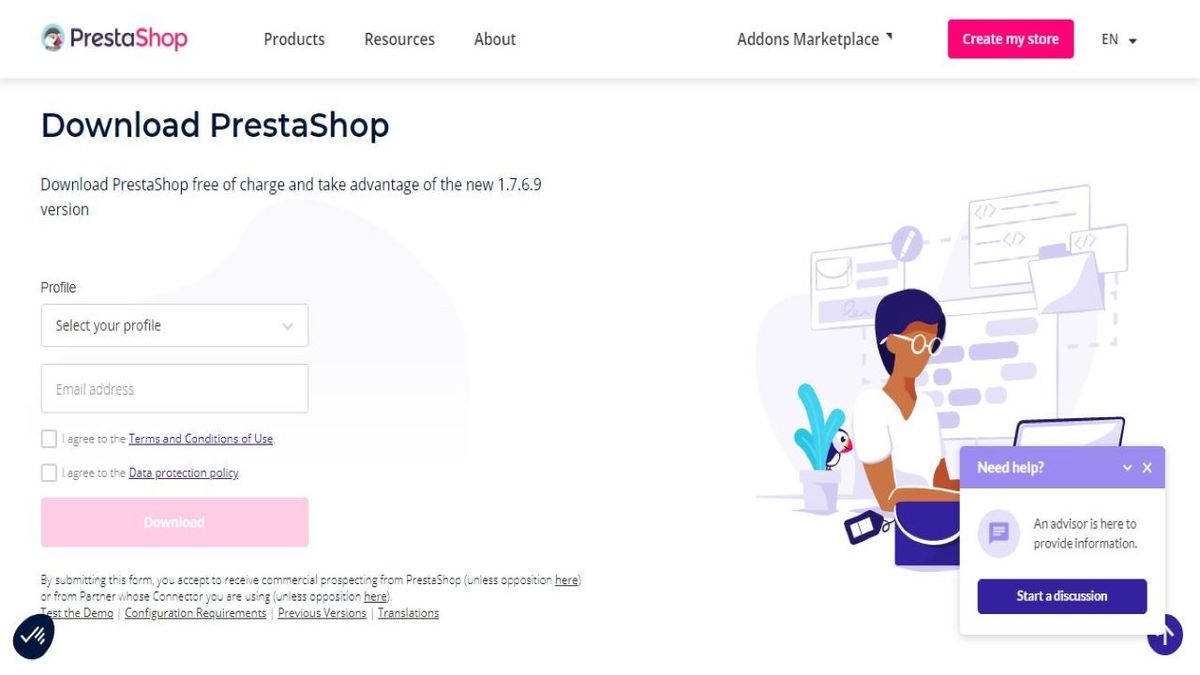Open the Select your profile dropdown
This screenshot has width=1200, height=675.
(x=173, y=325)
